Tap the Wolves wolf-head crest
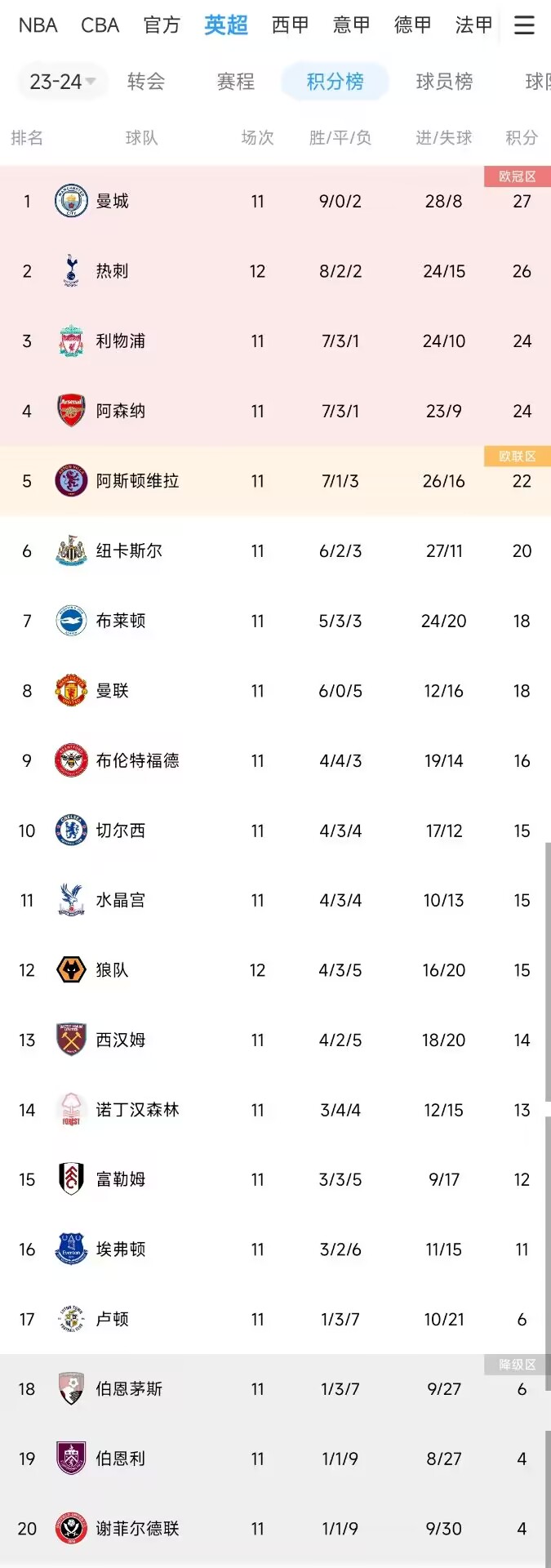The height and width of the screenshot is (1568, 551). (x=71, y=970)
